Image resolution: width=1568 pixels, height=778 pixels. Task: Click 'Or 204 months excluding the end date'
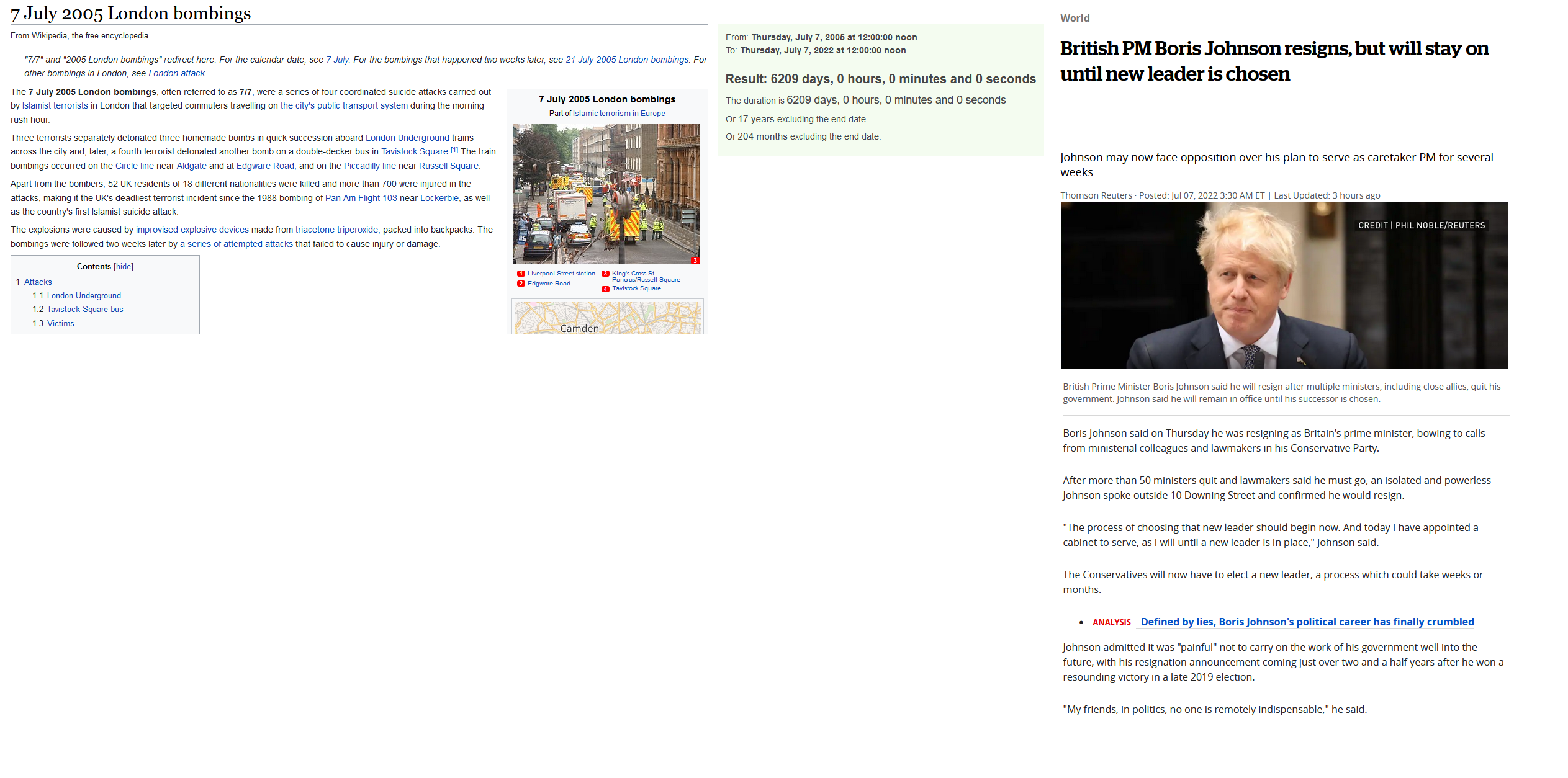click(803, 136)
